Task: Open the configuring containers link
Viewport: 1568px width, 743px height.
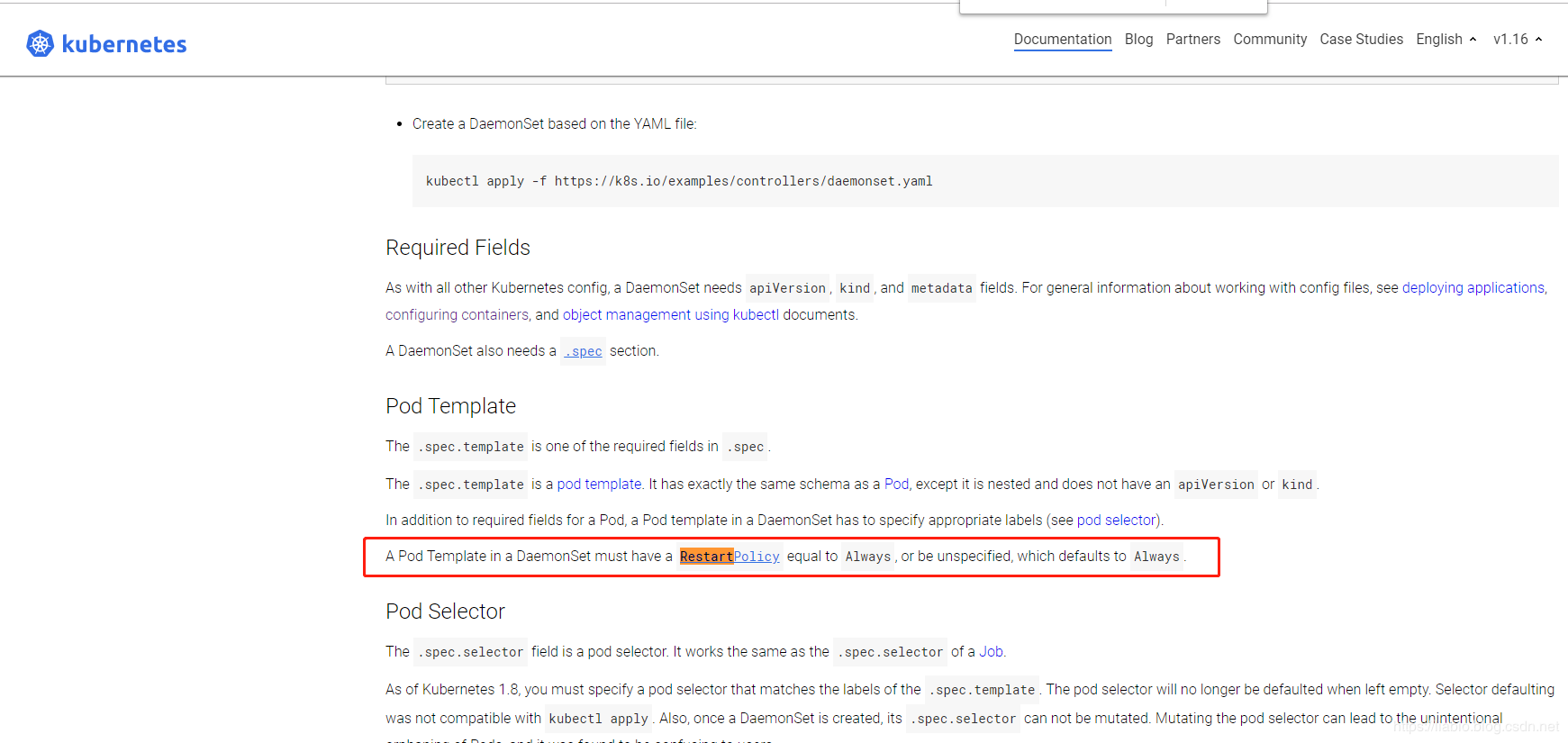Action: pyautogui.click(x=457, y=314)
